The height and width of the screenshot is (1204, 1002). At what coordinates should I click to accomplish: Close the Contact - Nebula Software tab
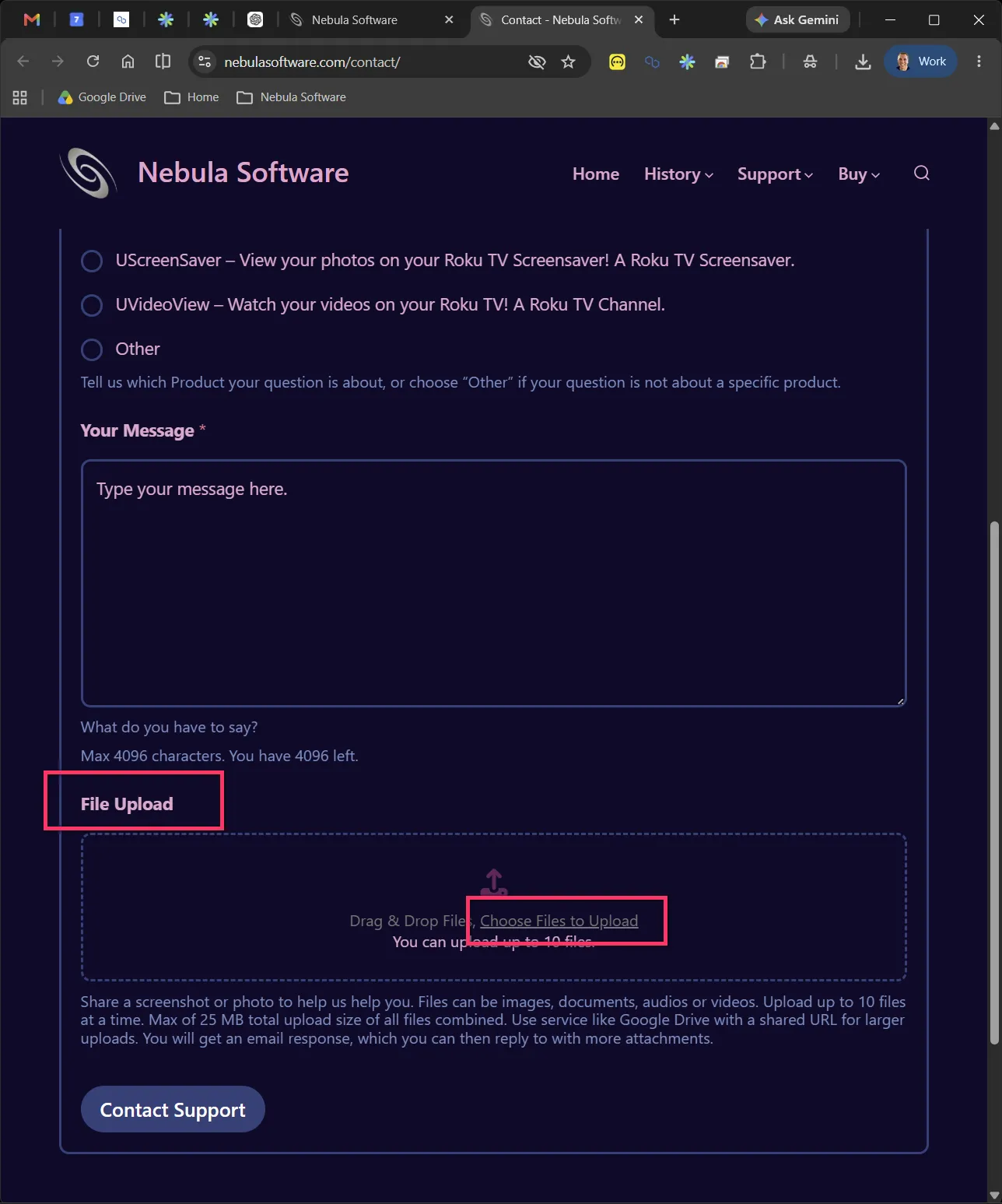(x=639, y=19)
